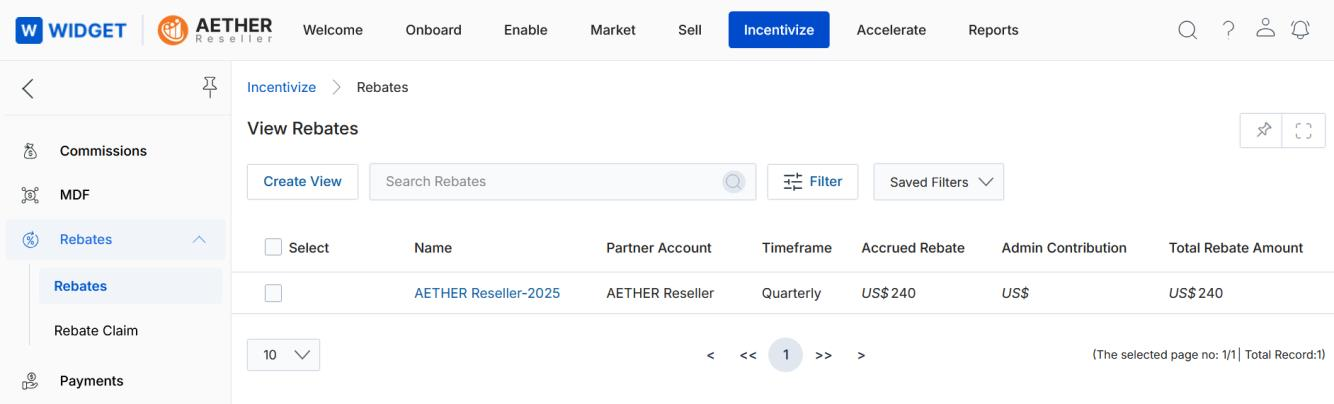The width and height of the screenshot is (1334, 404).
Task: Click the search magnifier icon in top bar
Action: (1187, 30)
